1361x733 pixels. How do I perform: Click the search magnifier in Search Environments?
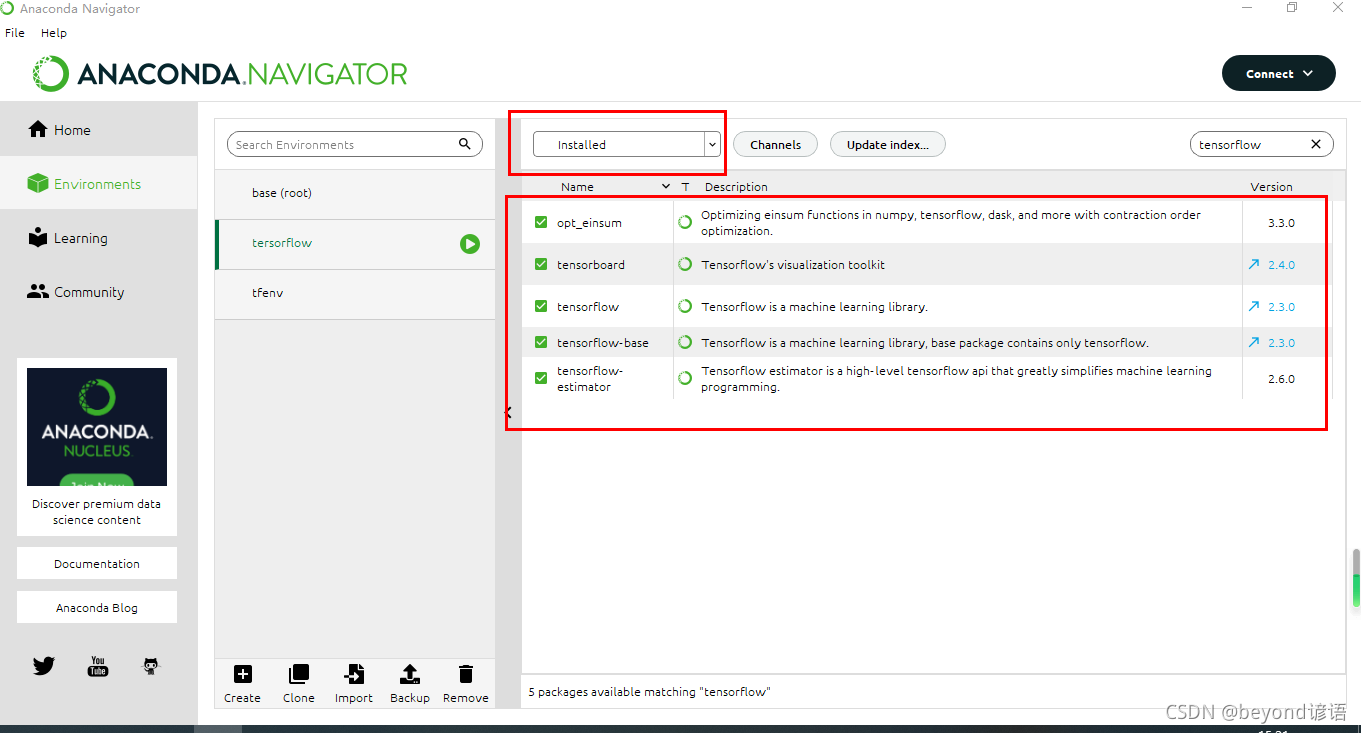pyautogui.click(x=465, y=144)
